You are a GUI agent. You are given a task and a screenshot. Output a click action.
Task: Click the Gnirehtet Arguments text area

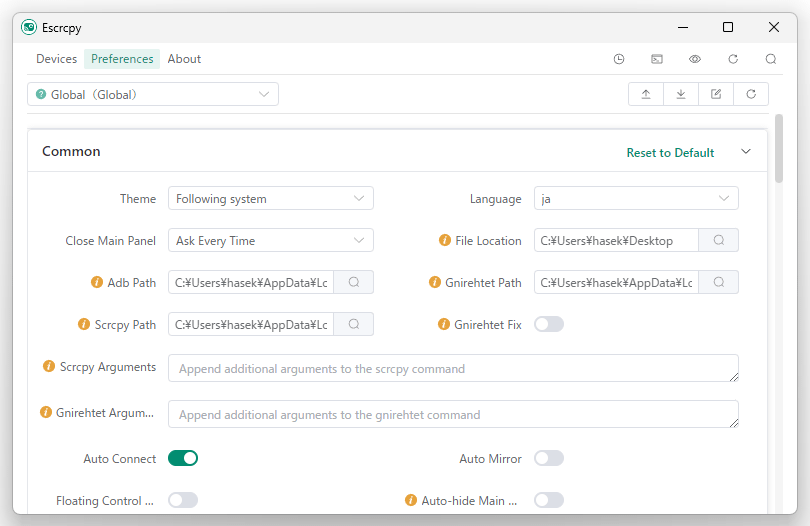pyautogui.click(x=453, y=414)
